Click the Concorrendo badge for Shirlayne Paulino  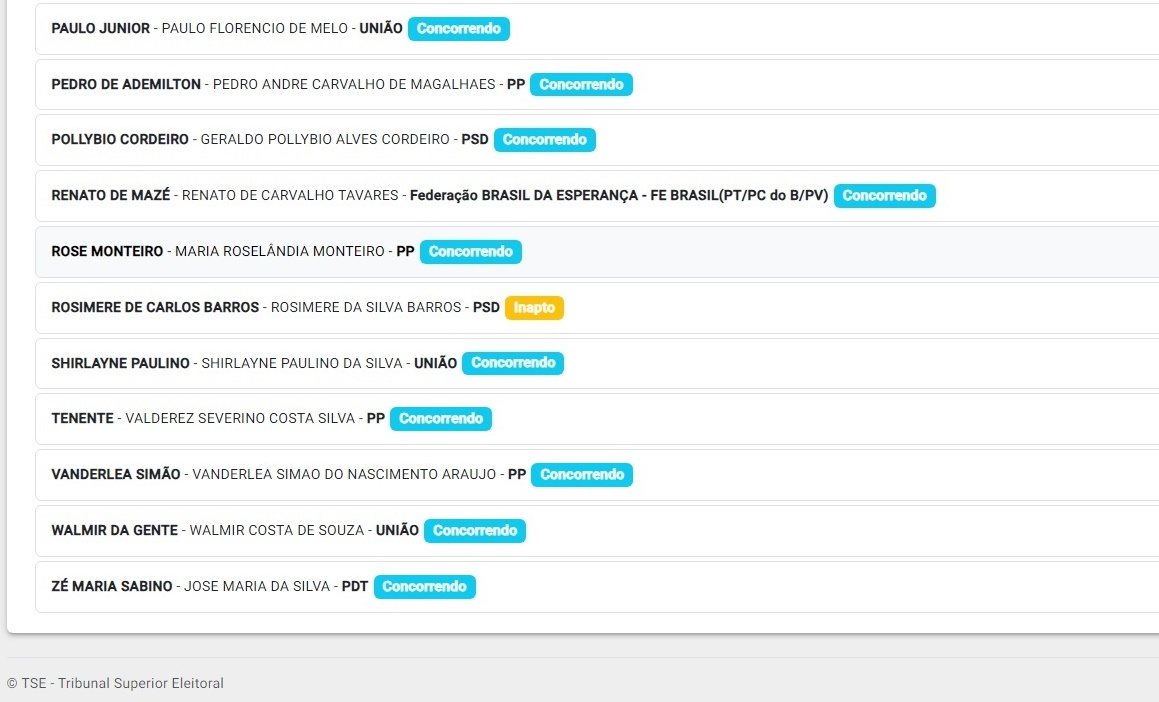[x=513, y=363]
